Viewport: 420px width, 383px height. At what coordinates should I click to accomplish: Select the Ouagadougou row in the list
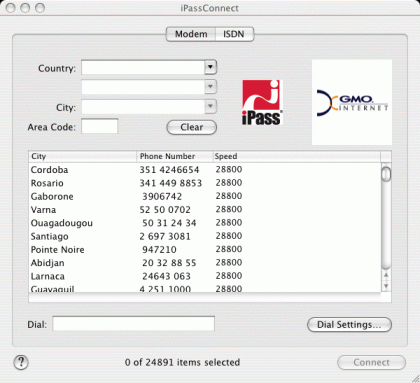(204, 223)
